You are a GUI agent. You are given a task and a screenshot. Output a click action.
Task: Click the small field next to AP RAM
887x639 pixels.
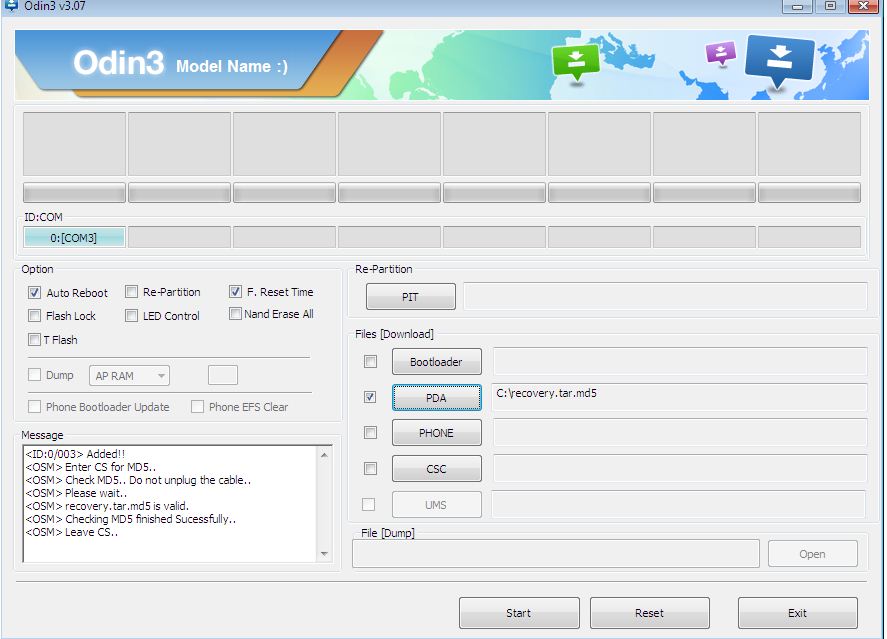tap(223, 375)
